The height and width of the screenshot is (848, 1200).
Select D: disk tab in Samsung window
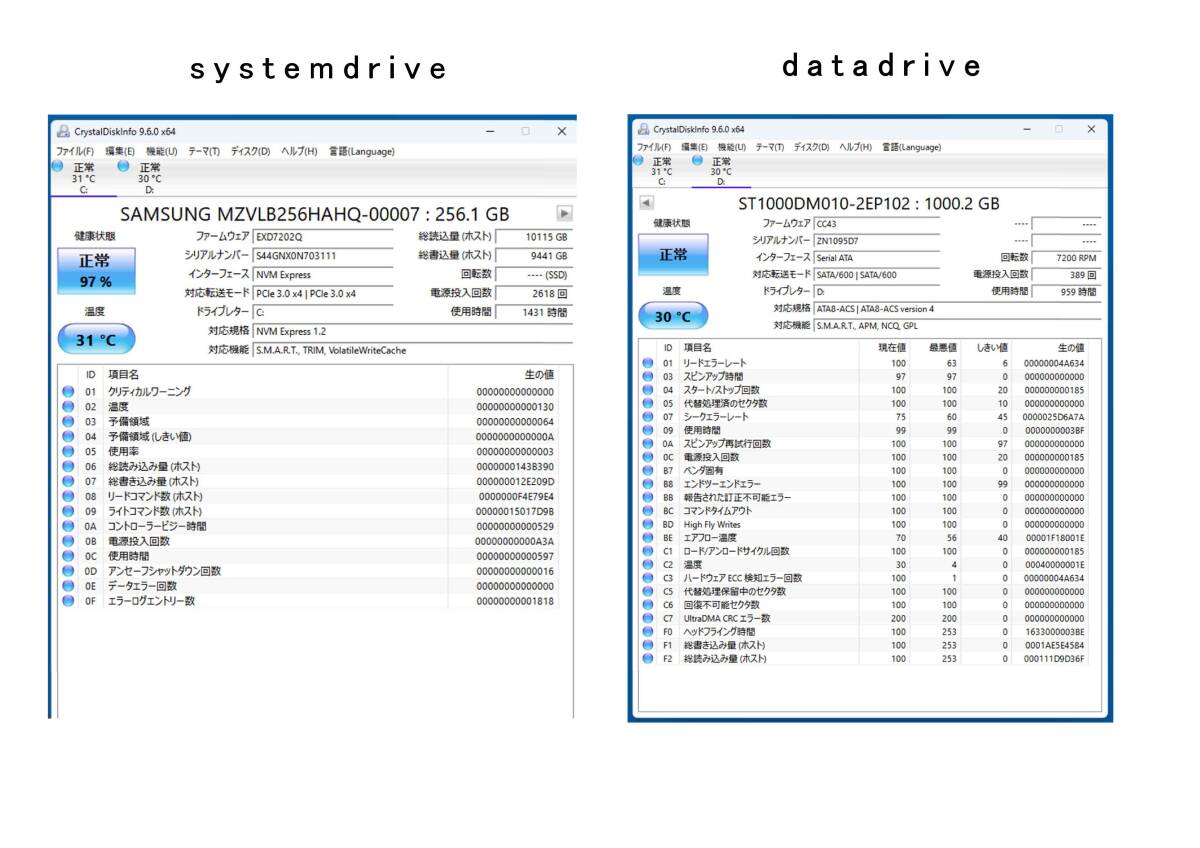pyautogui.click(x=149, y=178)
